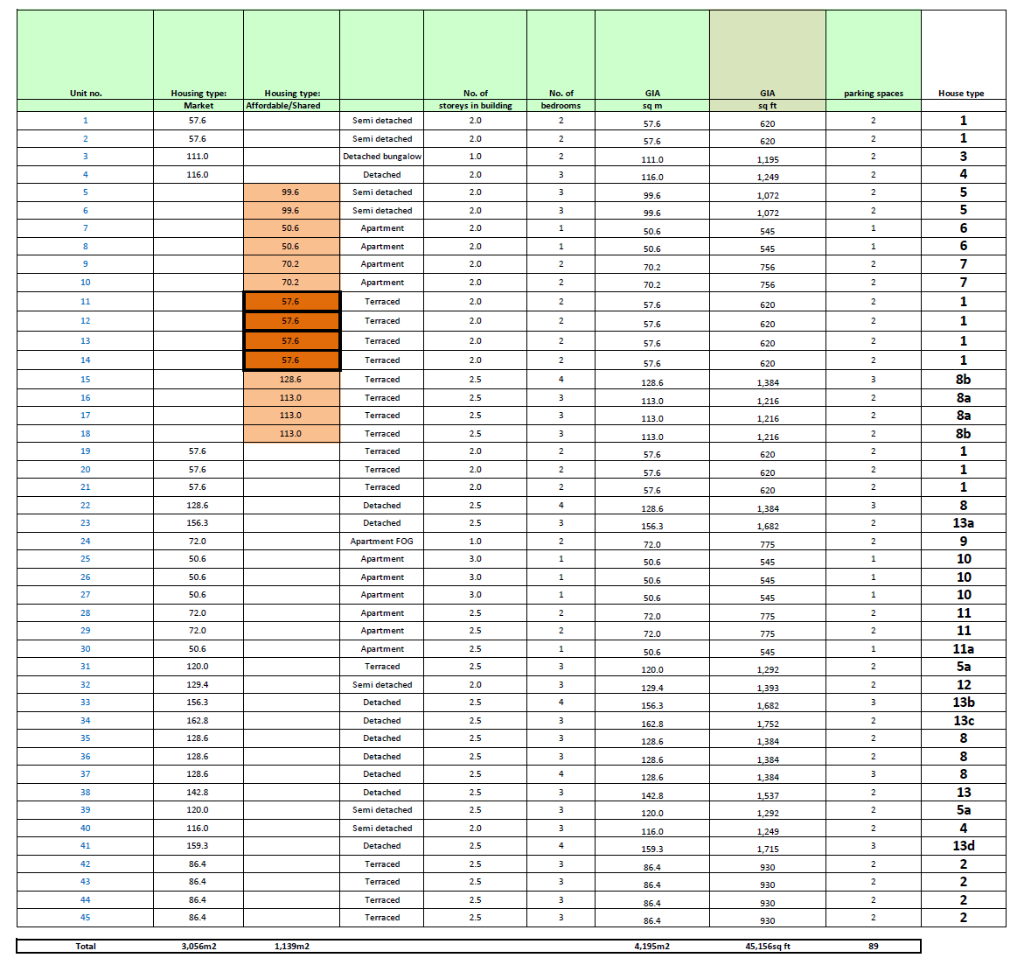Select the 1,537 sq ft GIA cell
This screenshot has width=1024, height=972.
pyautogui.click(x=767, y=794)
